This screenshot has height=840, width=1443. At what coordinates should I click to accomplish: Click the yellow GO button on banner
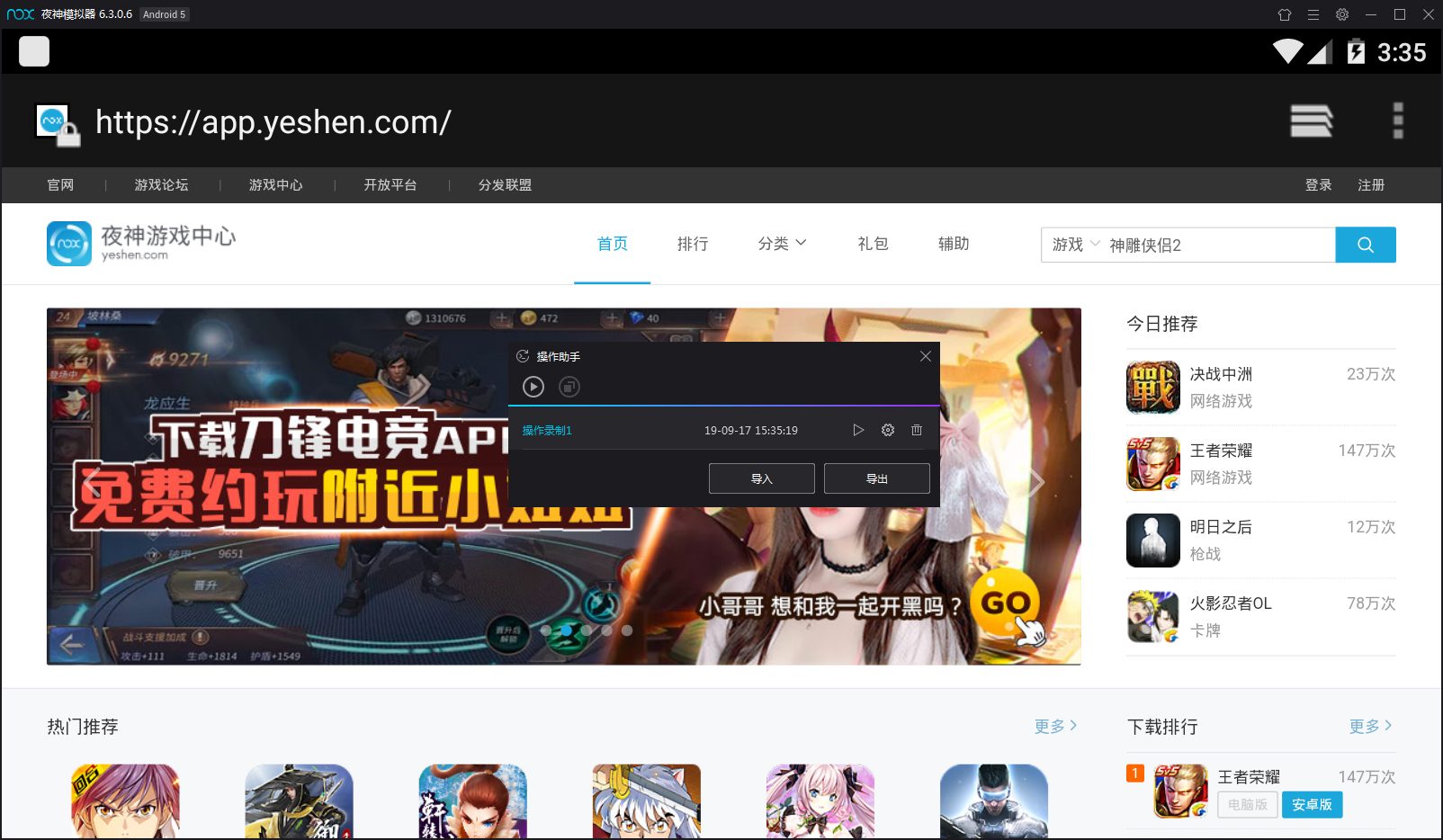point(1006,603)
